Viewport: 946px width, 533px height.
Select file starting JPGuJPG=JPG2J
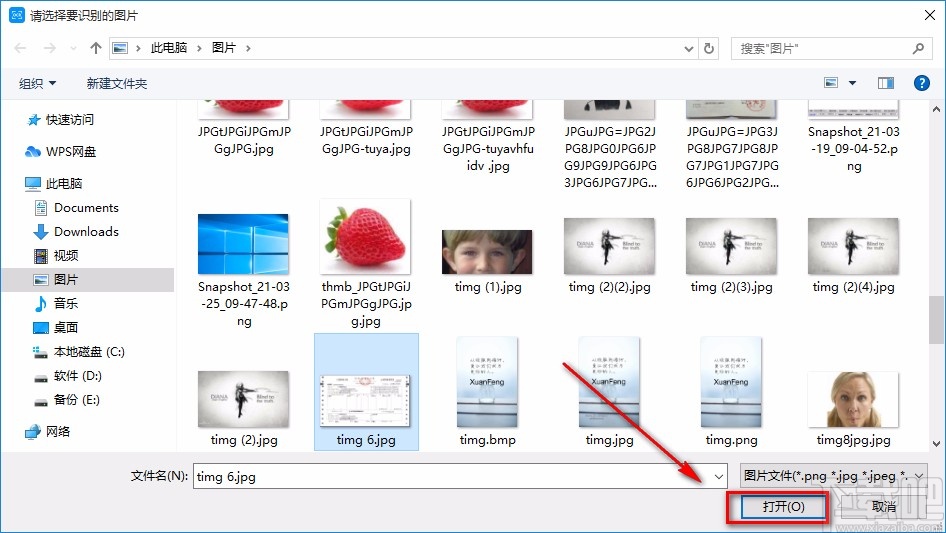pyautogui.click(x=610, y=146)
